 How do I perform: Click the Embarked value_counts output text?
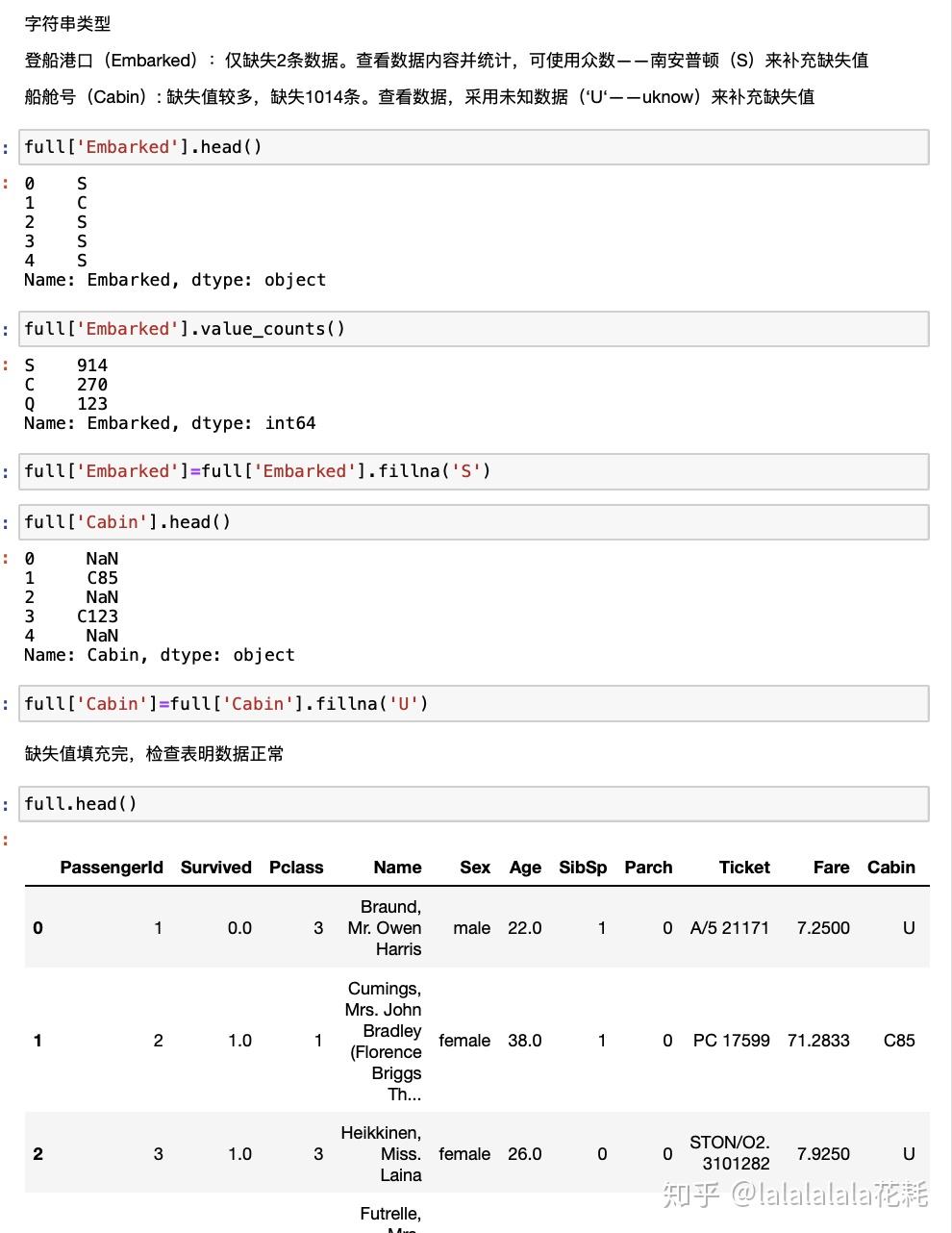[169, 394]
